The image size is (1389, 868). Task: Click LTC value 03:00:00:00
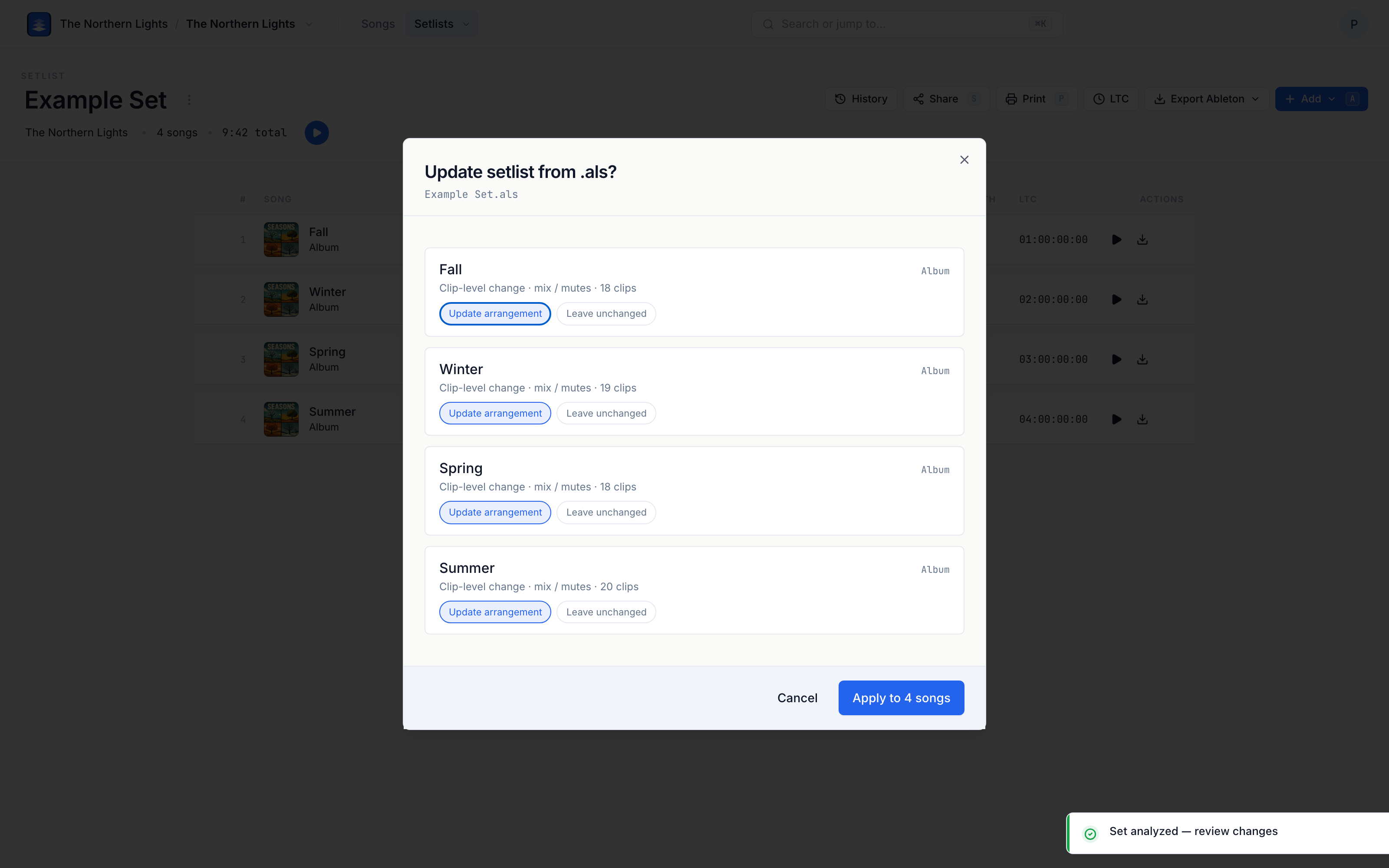point(1053,359)
